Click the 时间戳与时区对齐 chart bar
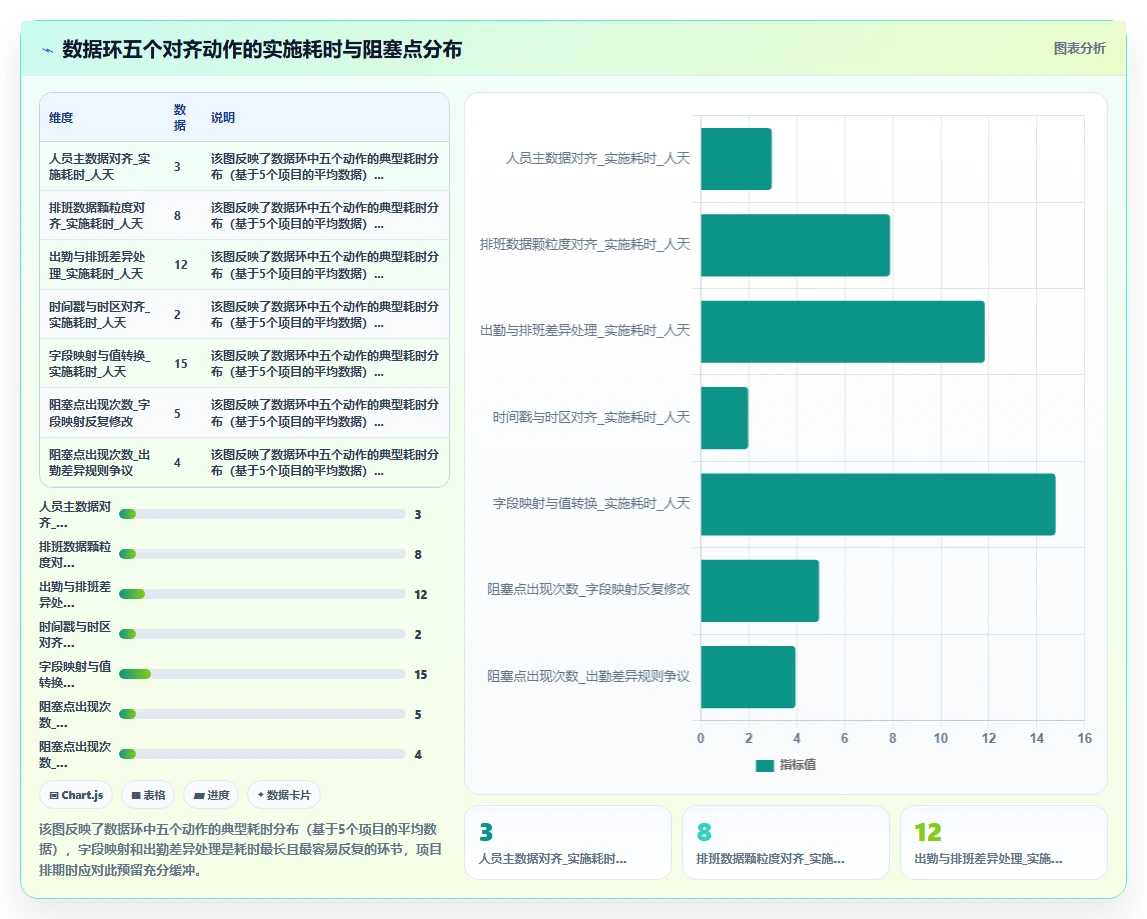 click(x=724, y=418)
